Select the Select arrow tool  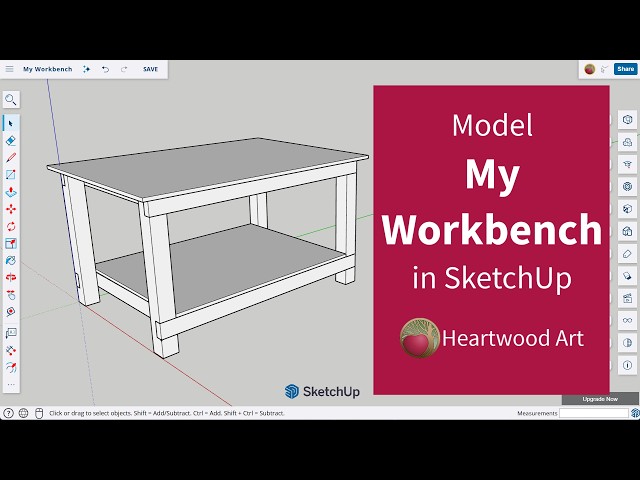11,123
